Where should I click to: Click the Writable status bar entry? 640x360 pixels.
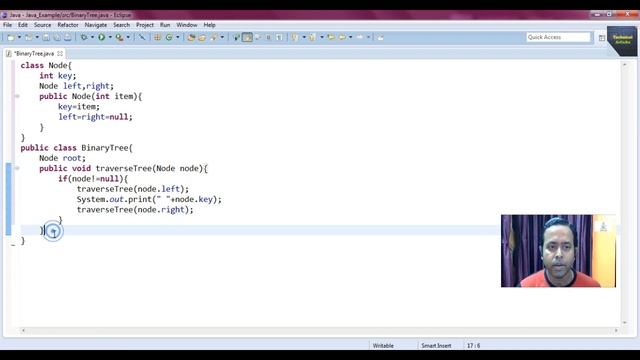383,346
